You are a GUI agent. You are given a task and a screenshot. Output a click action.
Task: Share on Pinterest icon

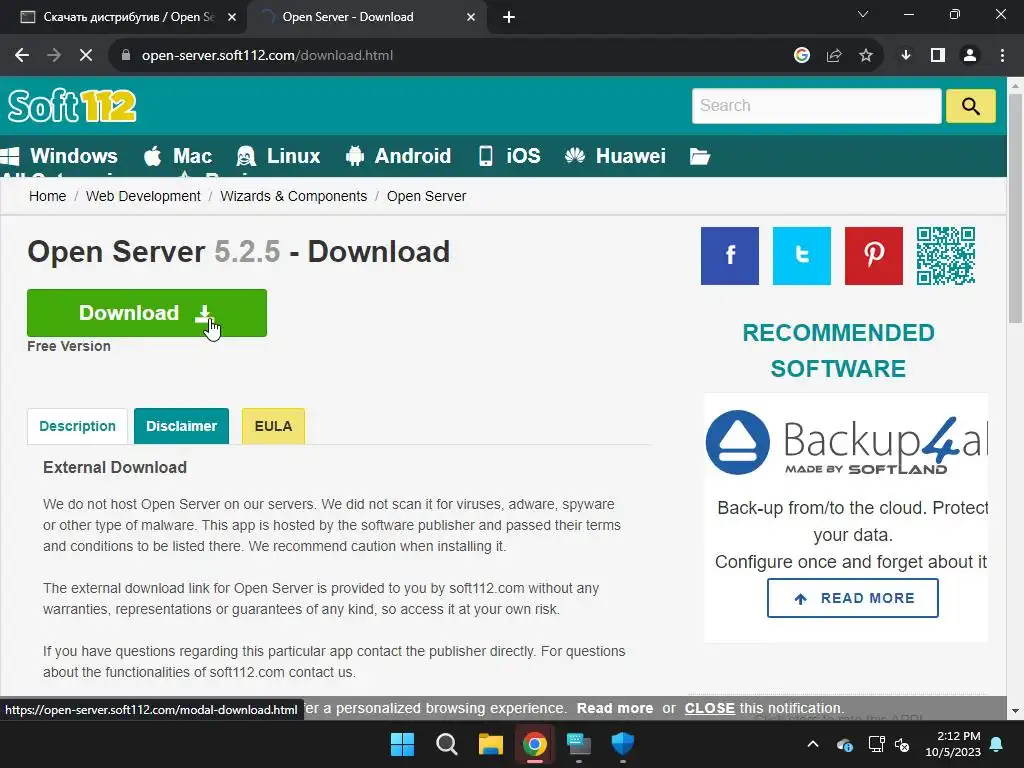(873, 256)
